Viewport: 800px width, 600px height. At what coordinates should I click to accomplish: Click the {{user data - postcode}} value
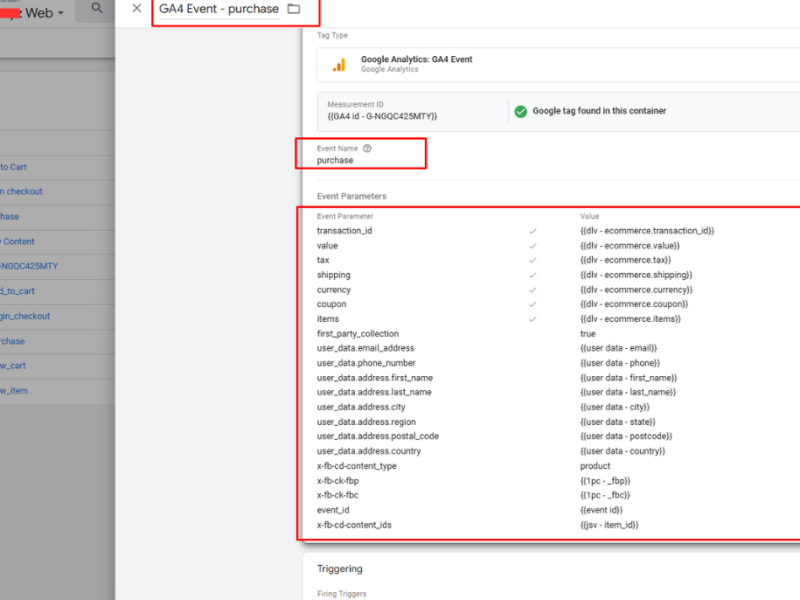[626, 436]
